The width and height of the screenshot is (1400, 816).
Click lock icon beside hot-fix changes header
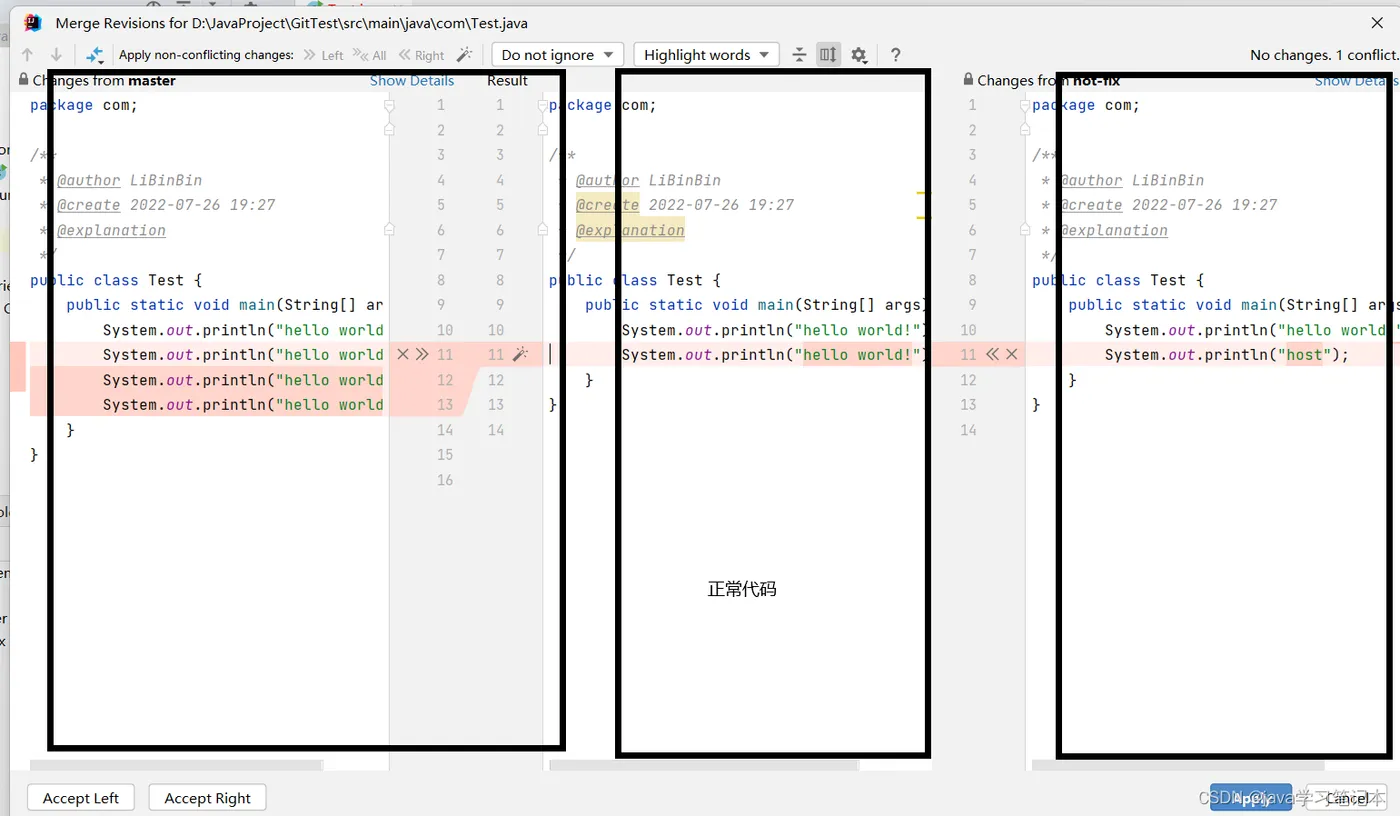pos(968,79)
